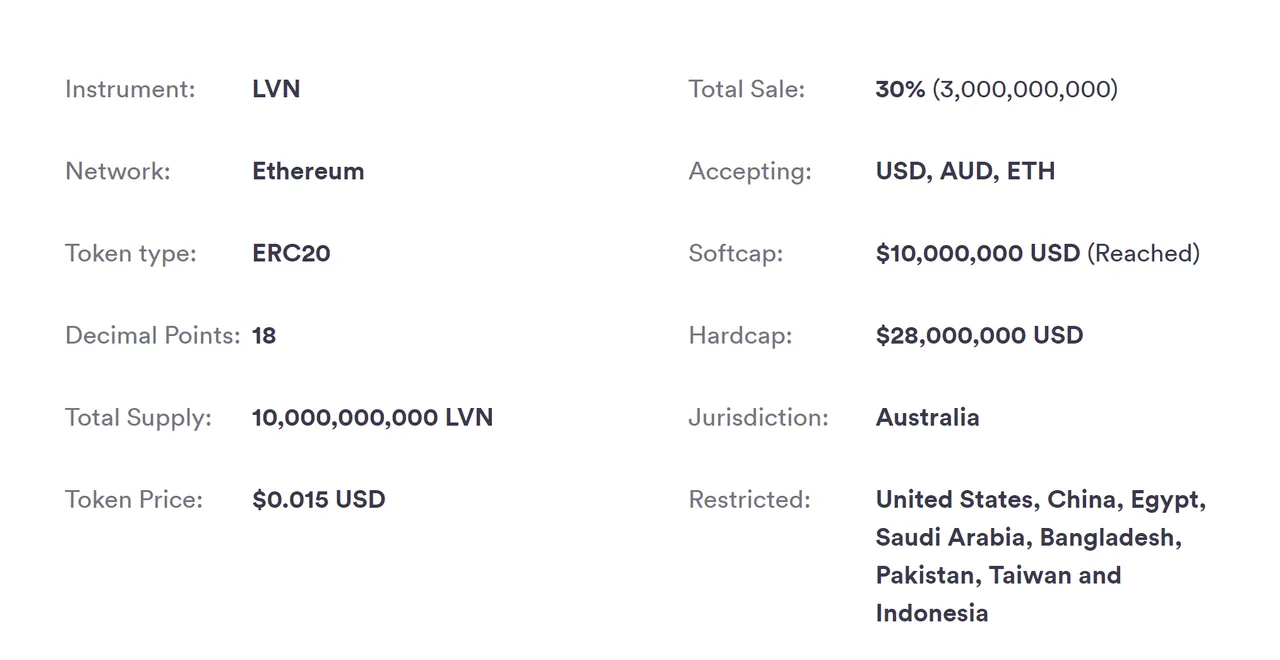Click the Token Price label
1280x660 pixels.
134,499
